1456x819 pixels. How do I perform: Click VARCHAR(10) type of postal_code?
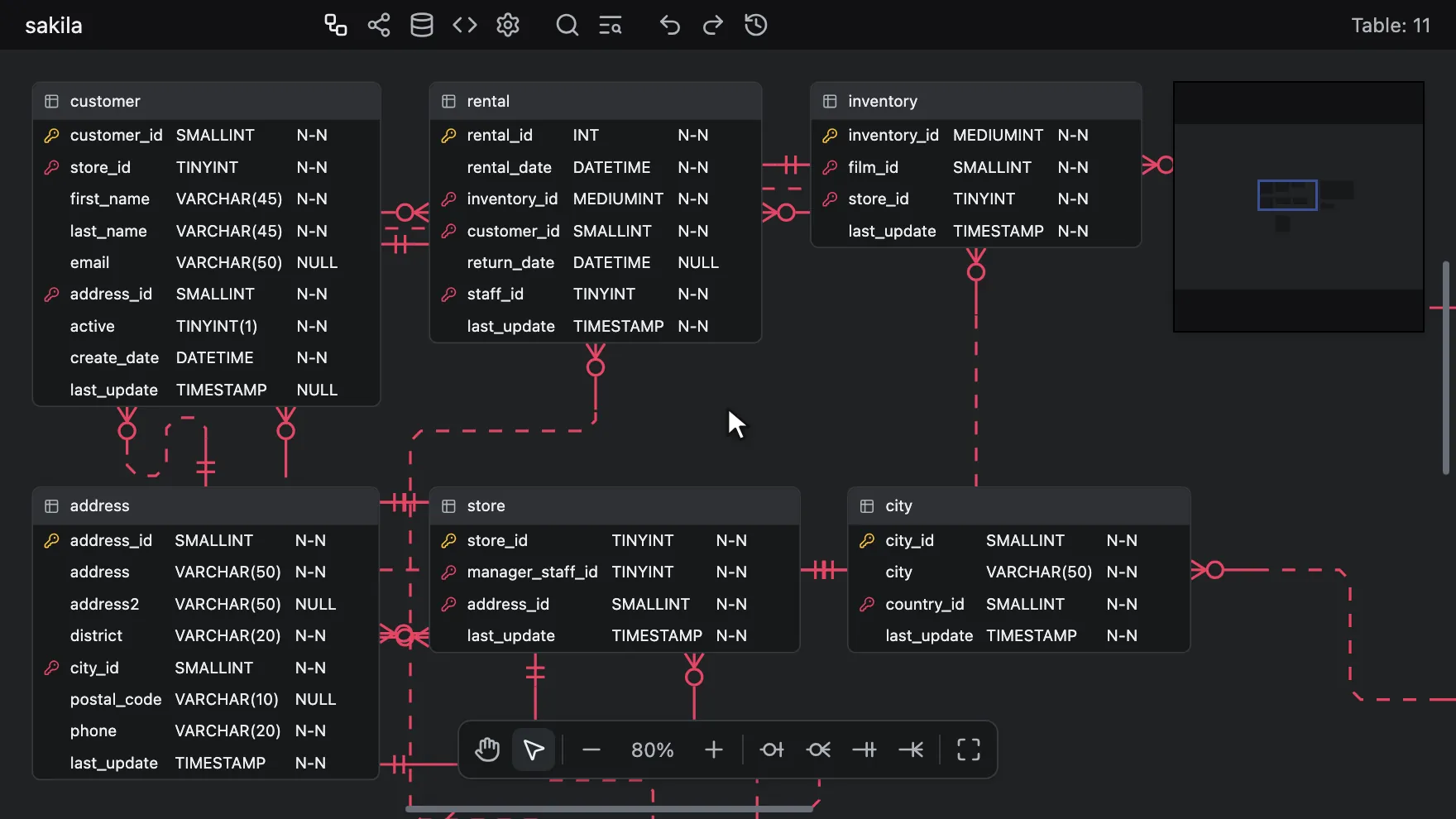tap(227, 699)
